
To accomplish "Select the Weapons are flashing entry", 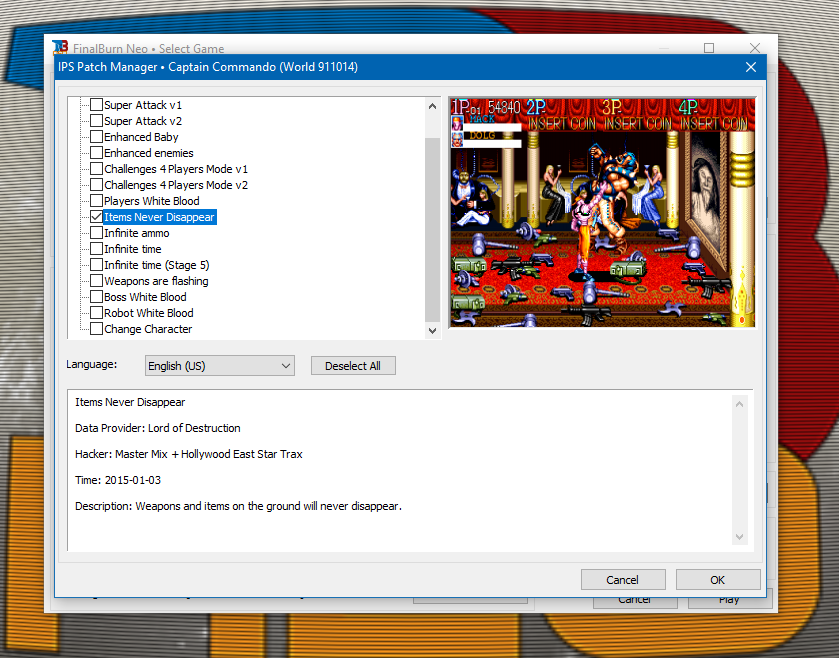I will (156, 281).
